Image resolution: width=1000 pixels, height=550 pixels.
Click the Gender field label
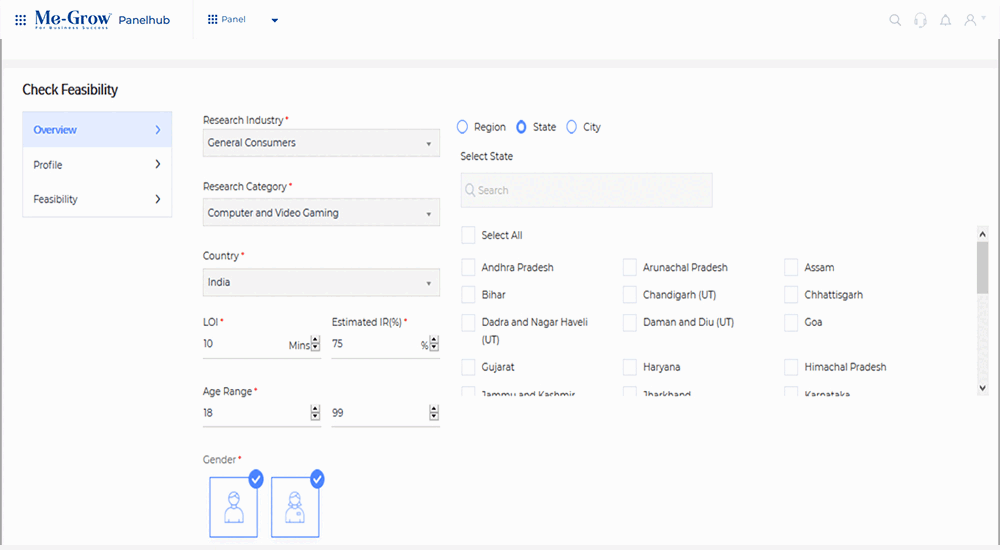point(219,459)
